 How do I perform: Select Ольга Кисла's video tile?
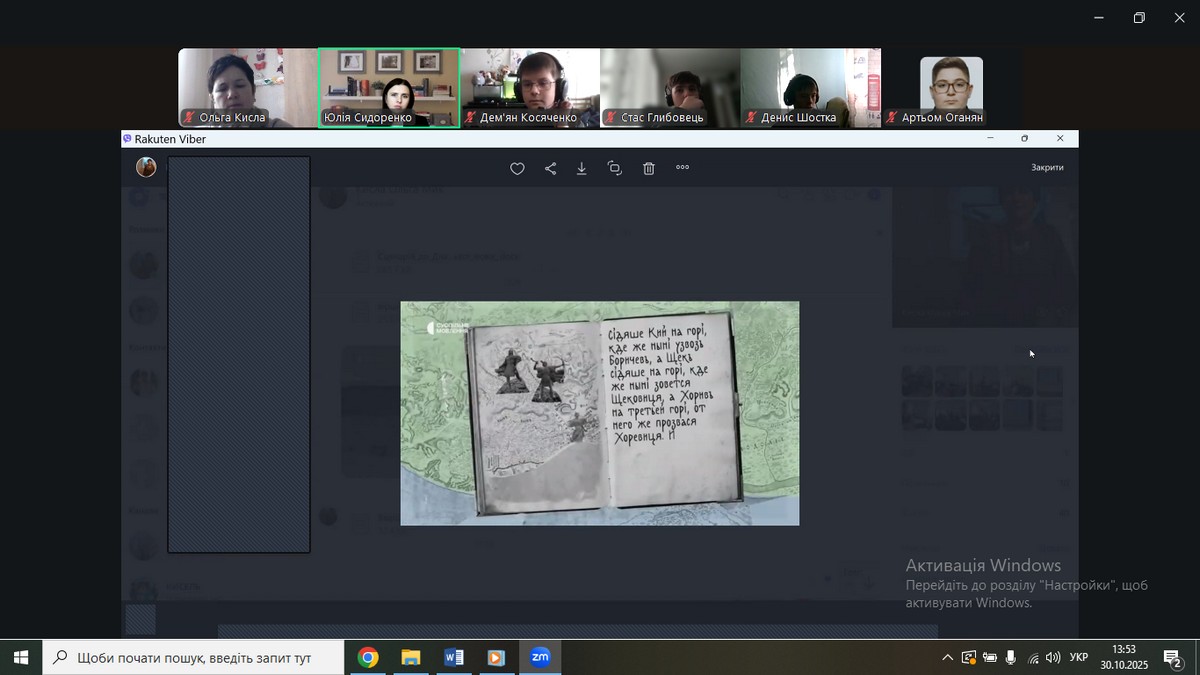pos(247,88)
